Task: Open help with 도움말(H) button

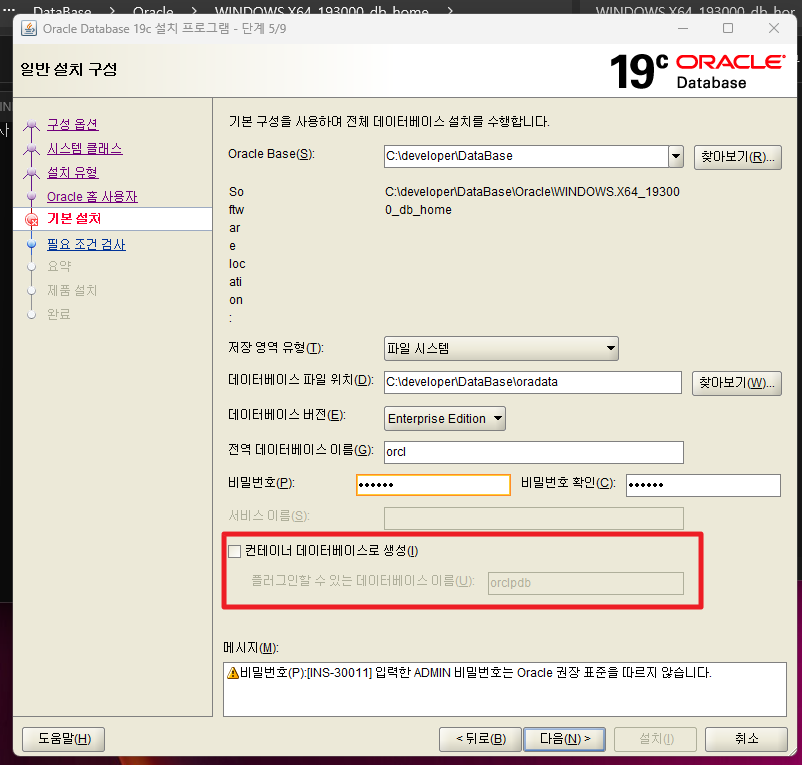Action: (64, 739)
